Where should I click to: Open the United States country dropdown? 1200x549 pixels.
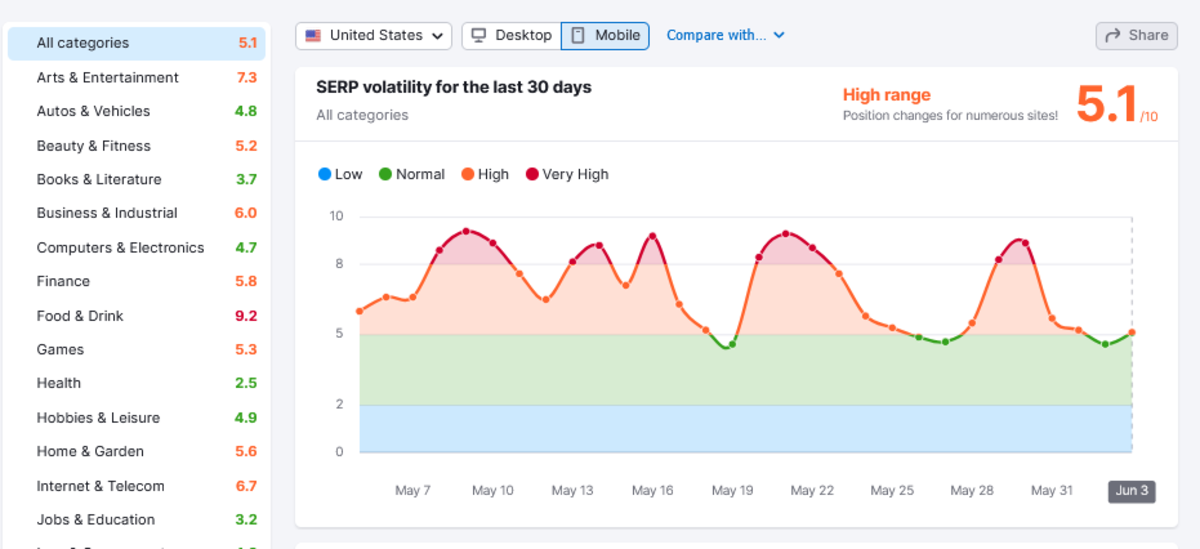(x=373, y=35)
